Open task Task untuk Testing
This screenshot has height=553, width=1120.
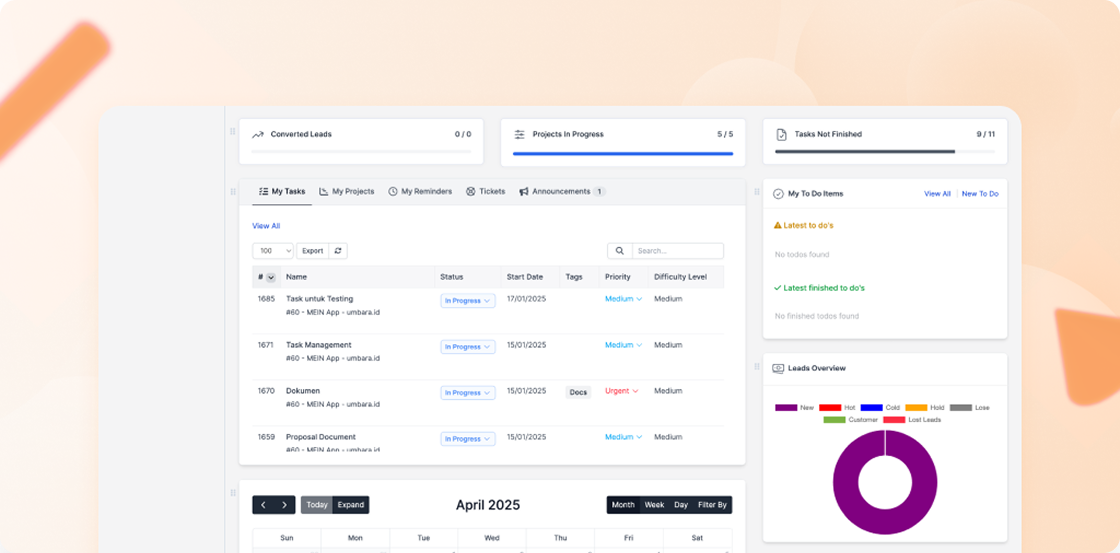click(x=319, y=299)
